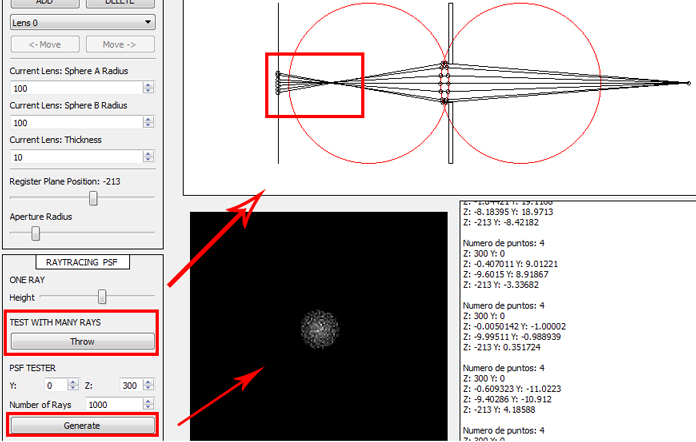The height and width of the screenshot is (442, 696).
Task: Increase Sphere B Radius with up arrow
Action: pyautogui.click(x=148, y=119)
